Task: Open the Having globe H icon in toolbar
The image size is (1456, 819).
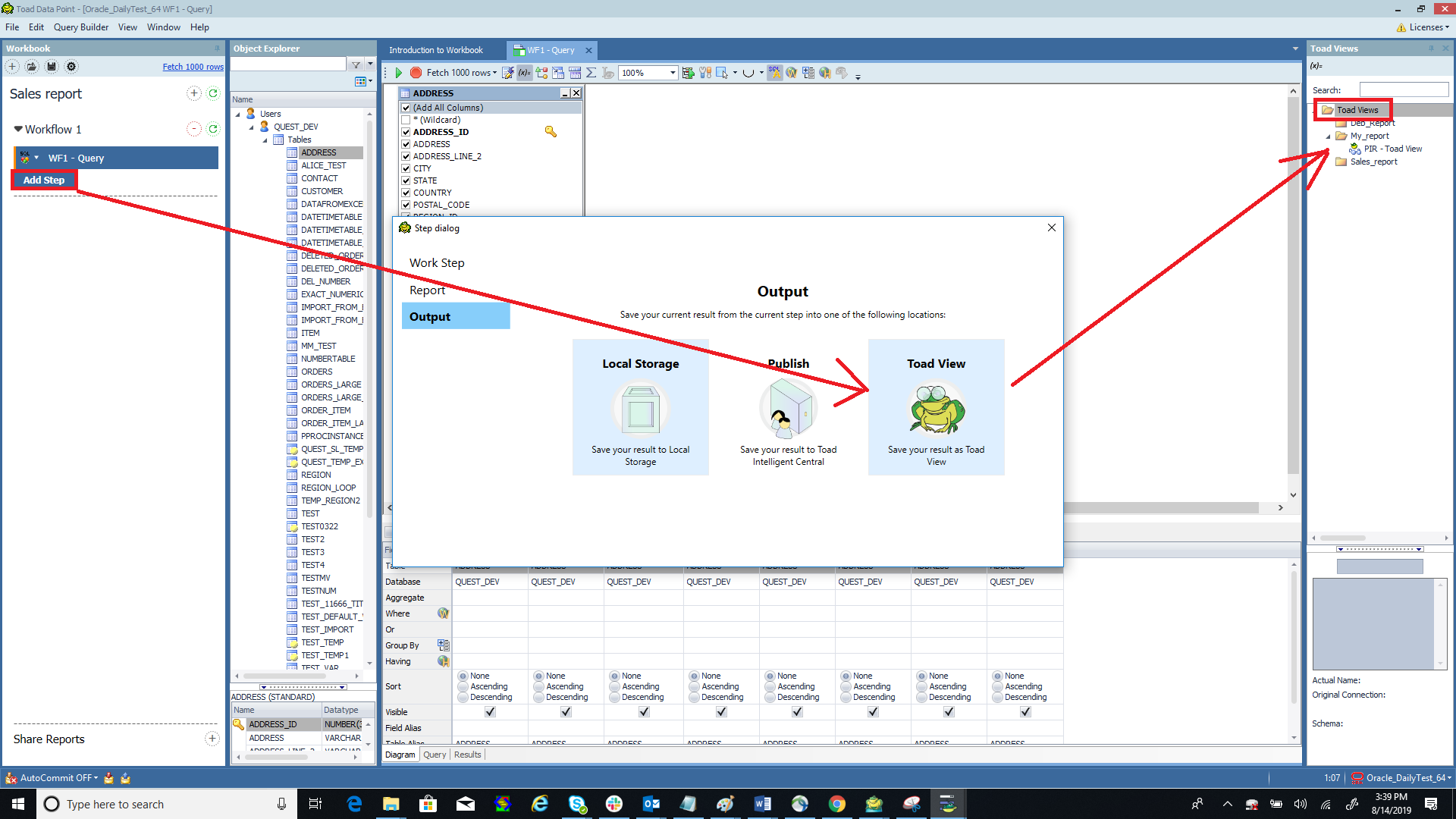Action: click(x=824, y=73)
